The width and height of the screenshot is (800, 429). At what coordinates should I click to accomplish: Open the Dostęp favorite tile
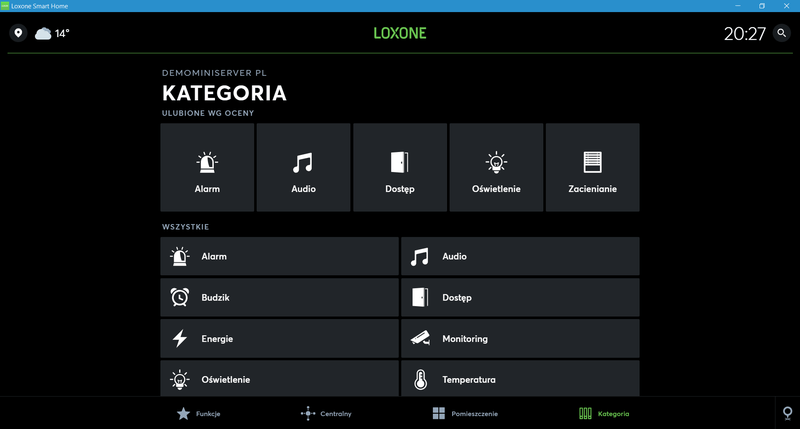point(400,167)
